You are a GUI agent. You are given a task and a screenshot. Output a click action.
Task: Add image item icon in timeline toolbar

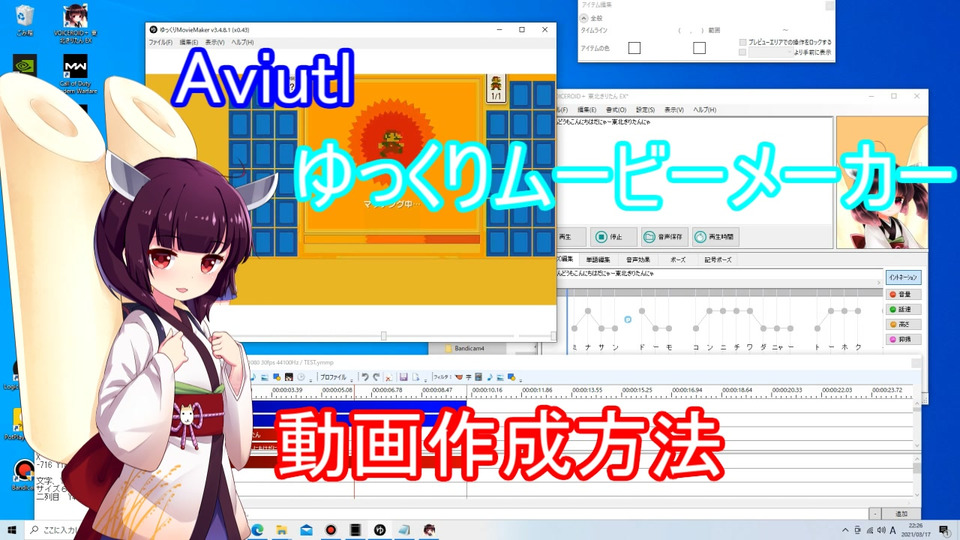(264, 377)
